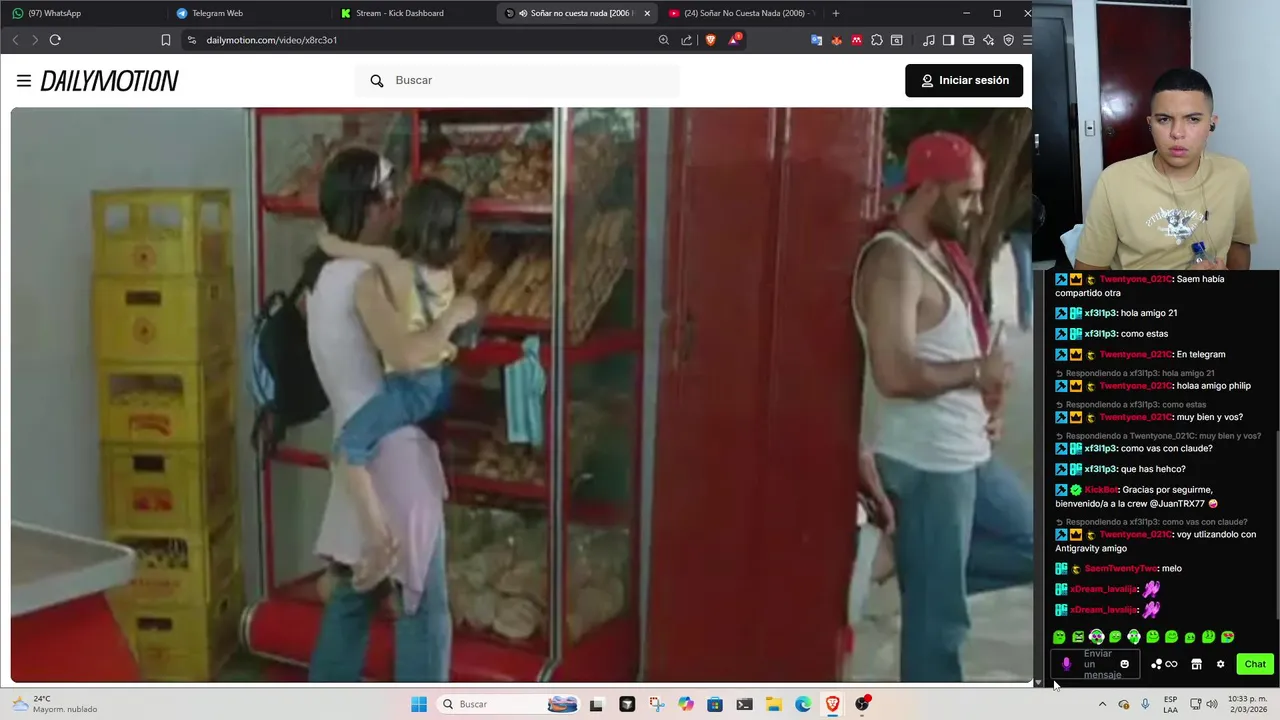Viewport: 1280px width, 720px height.
Task: Open the Extensions puzzle menu
Action: point(877,40)
